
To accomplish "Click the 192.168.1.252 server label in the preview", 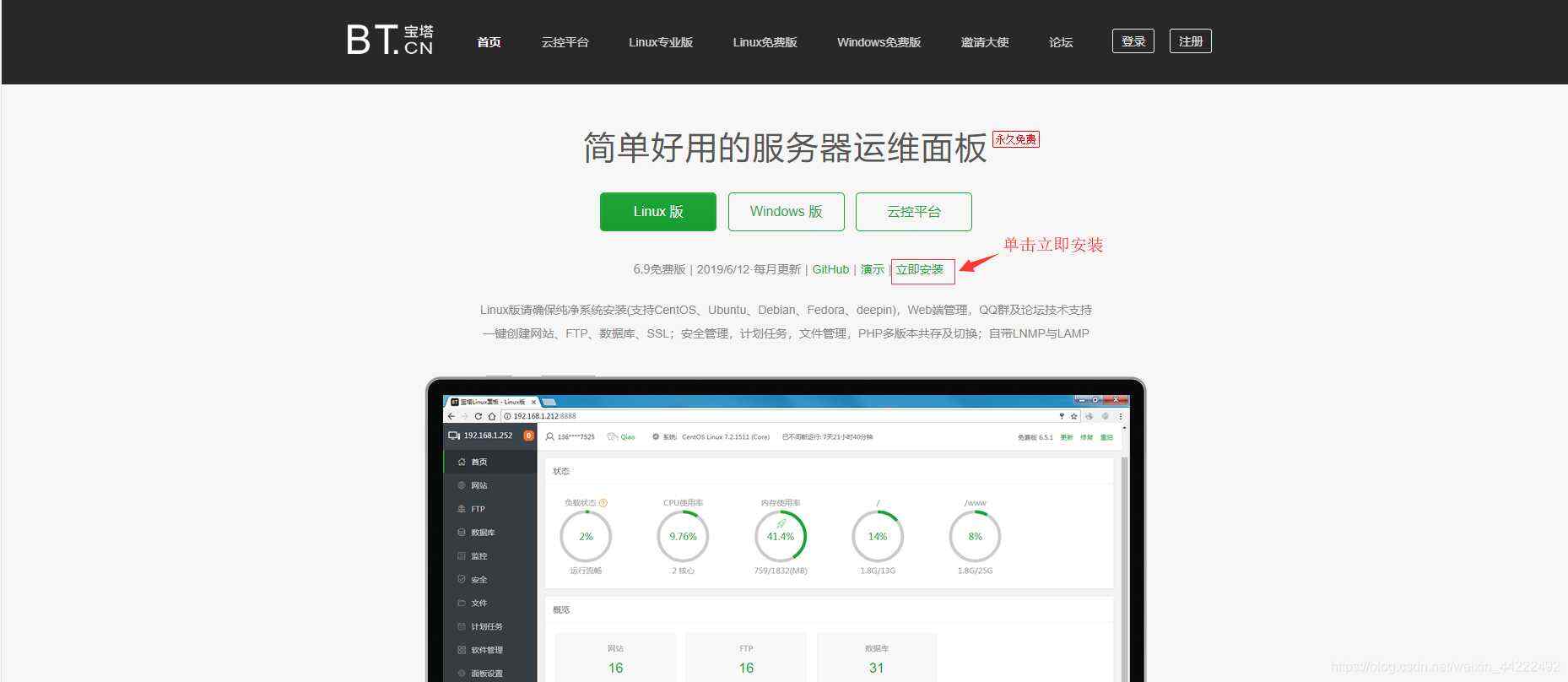I will [x=488, y=436].
